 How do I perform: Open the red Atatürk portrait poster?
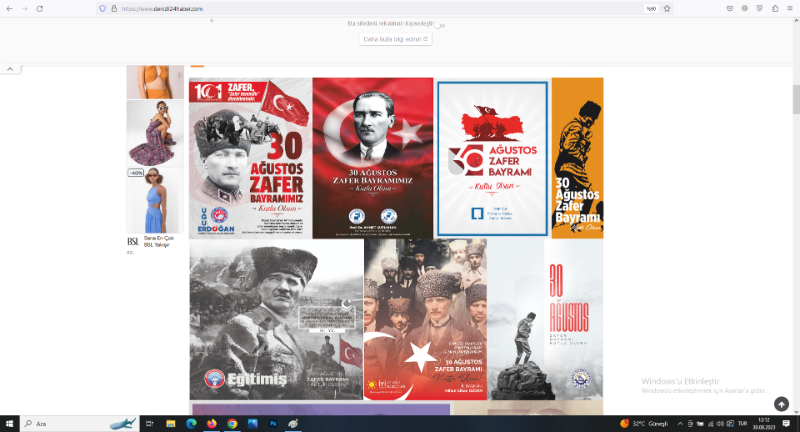[372, 158]
